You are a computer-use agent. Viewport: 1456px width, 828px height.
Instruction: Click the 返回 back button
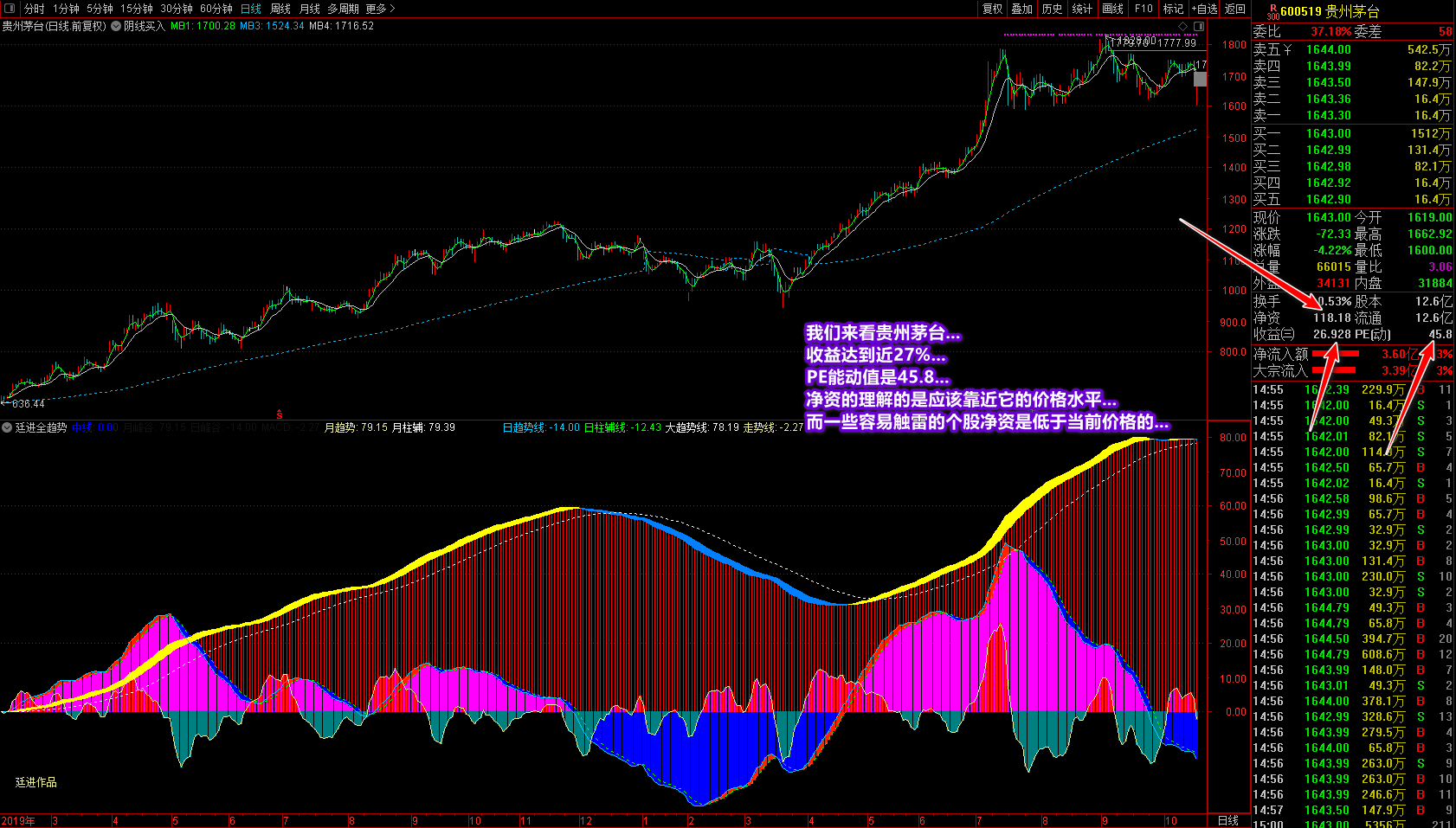pos(1235,9)
